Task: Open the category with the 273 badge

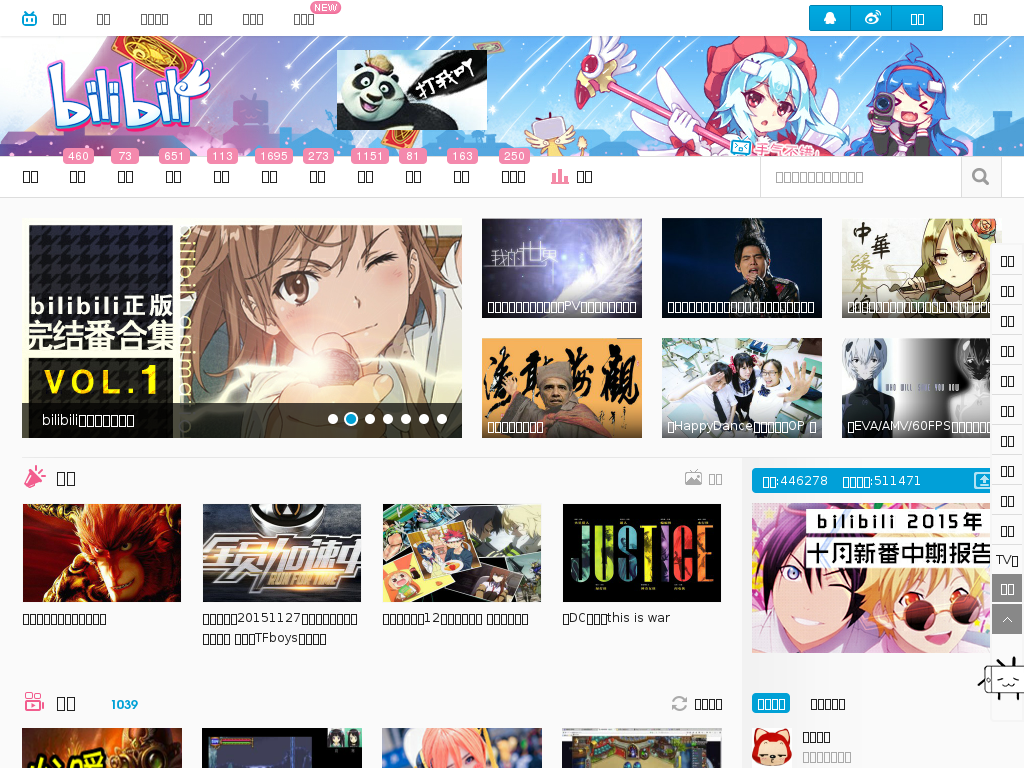Action: (x=317, y=176)
